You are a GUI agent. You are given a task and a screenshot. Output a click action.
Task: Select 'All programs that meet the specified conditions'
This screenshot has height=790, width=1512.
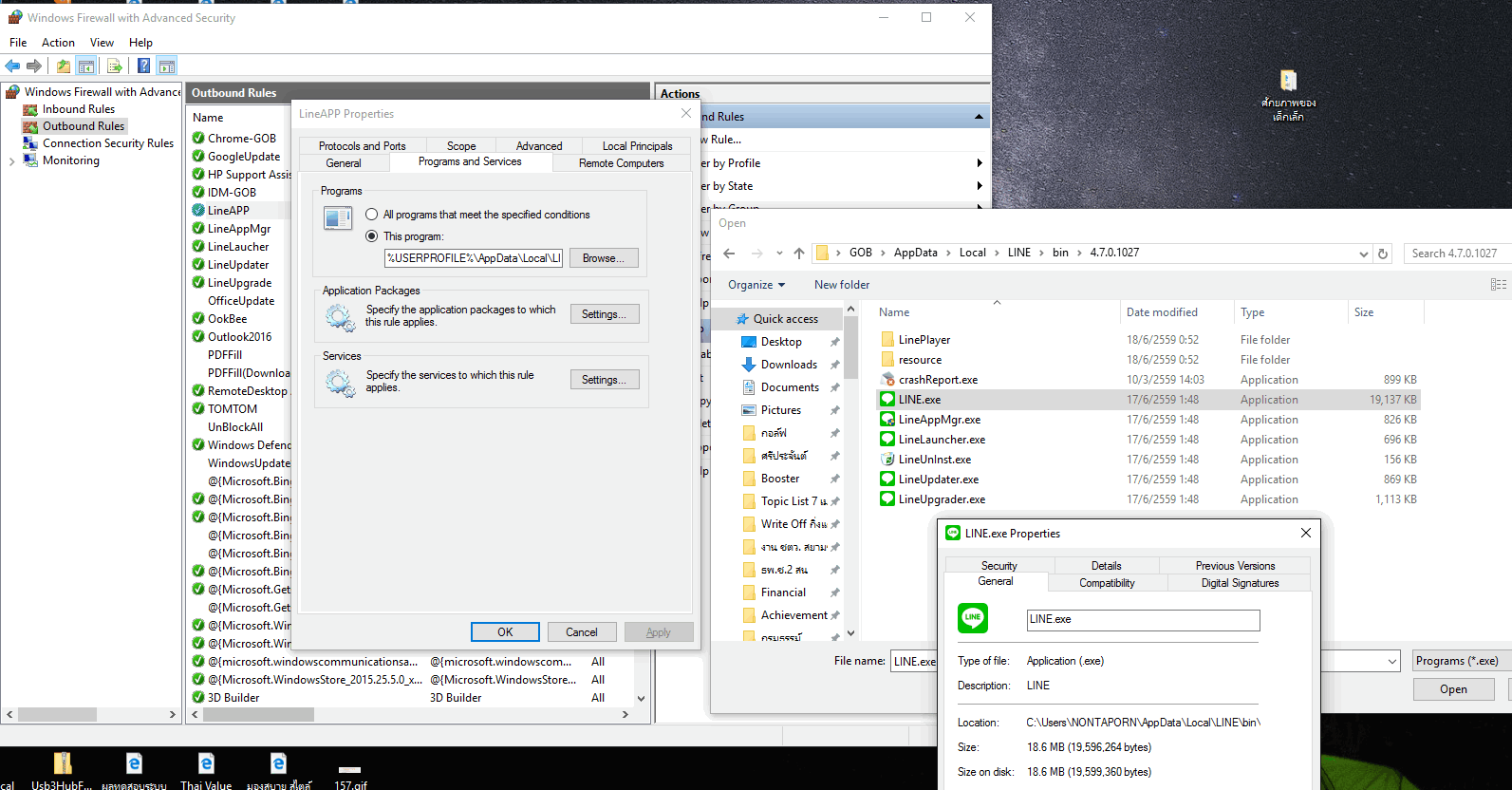pos(372,215)
